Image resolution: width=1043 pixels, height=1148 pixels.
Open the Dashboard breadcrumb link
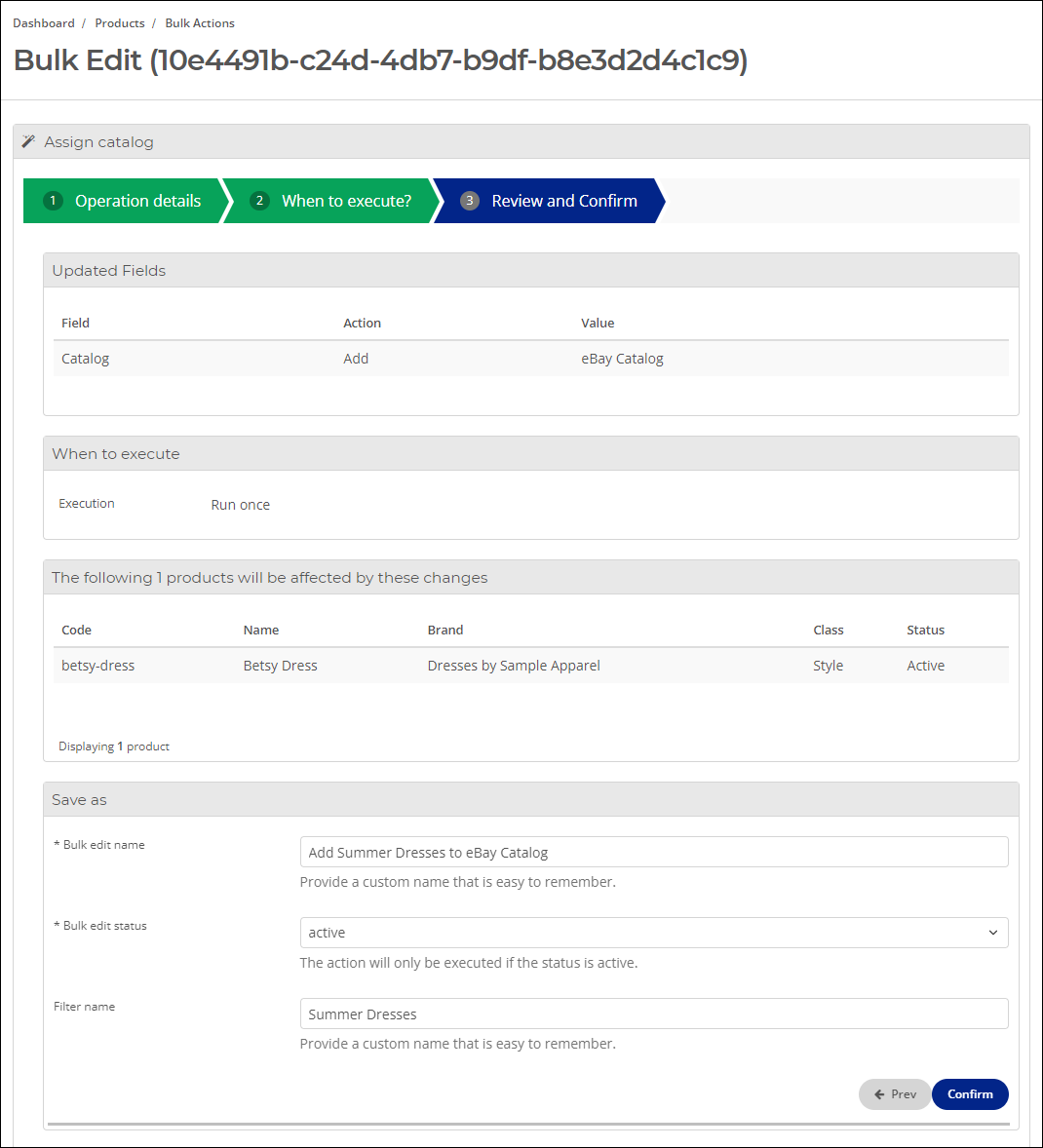coord(44,22)
